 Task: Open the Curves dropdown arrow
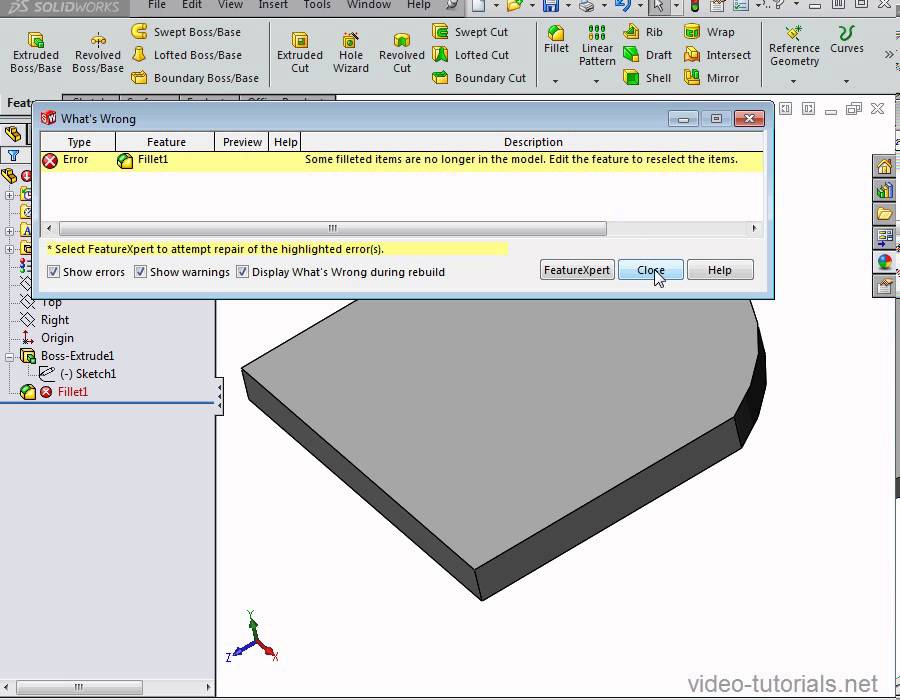(846, 81)
